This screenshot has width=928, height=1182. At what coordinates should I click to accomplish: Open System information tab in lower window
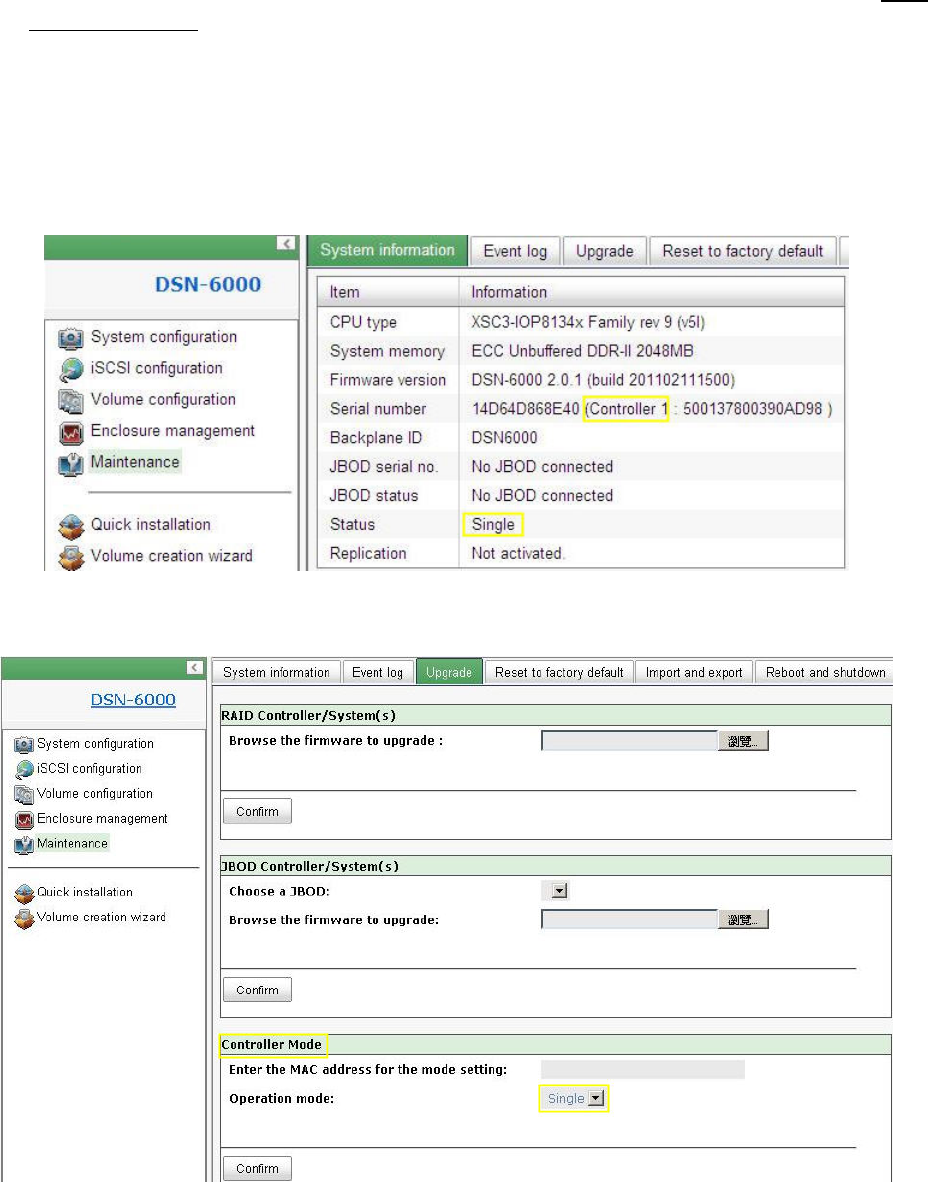click(276, 672)
